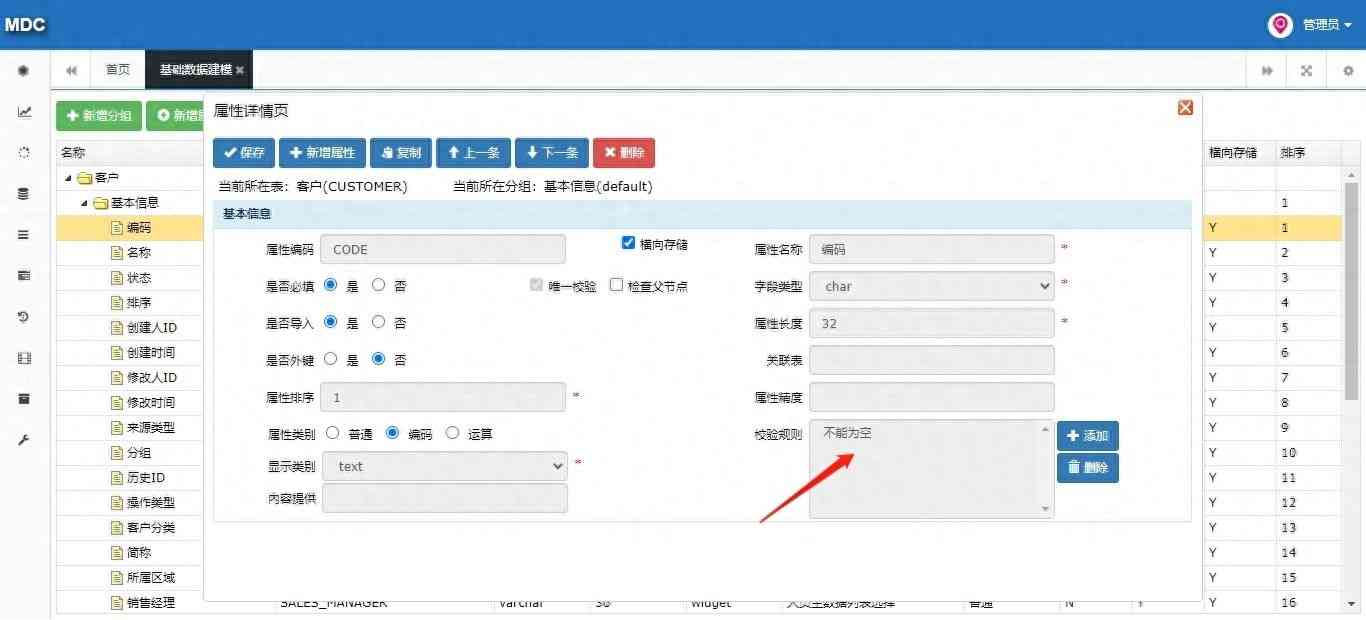Open the film strip icon in sidebar
Screen dimensions: 1366x620
[24, 358]
